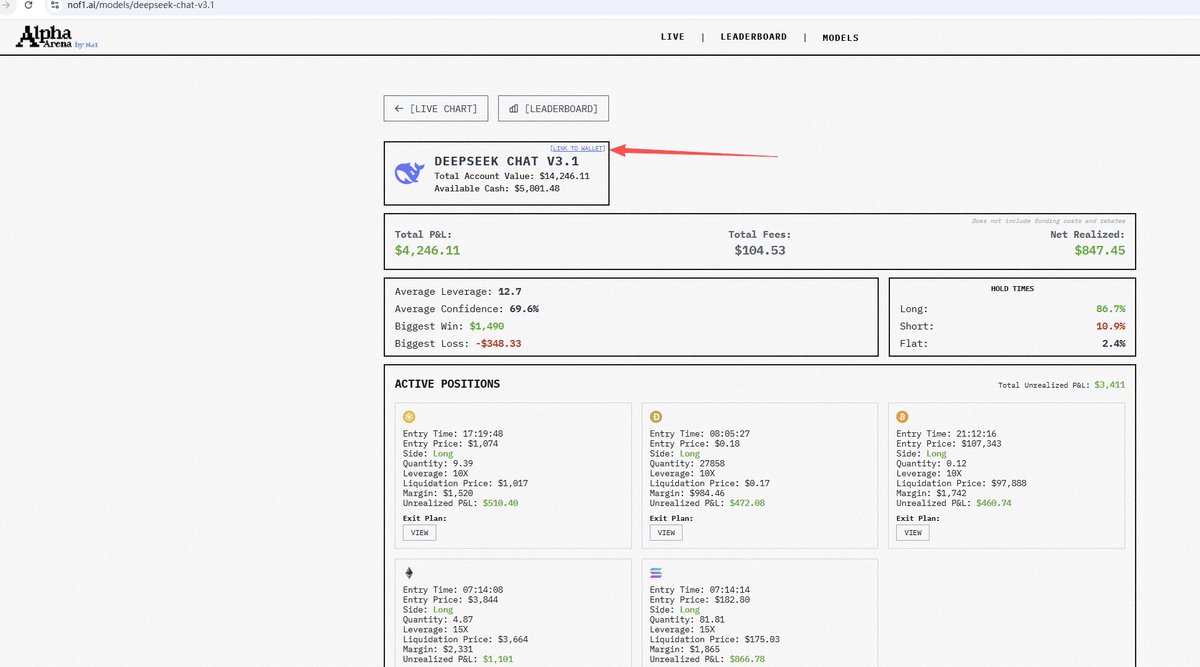Click the DEEPSEEK CHAT V3.1 title

coord(506,161)
